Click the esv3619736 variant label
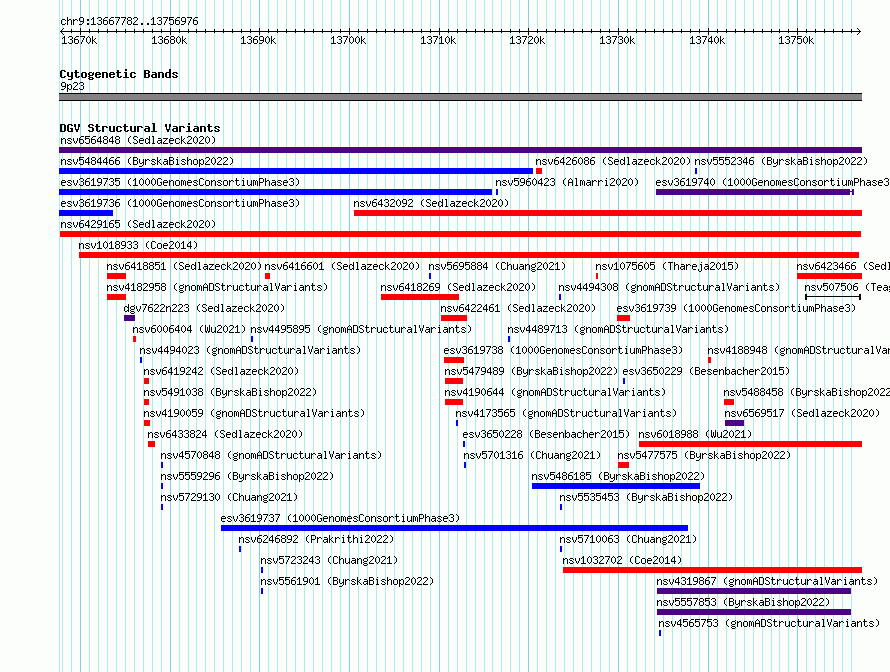 pyautogui.click(x=180, y=203)
